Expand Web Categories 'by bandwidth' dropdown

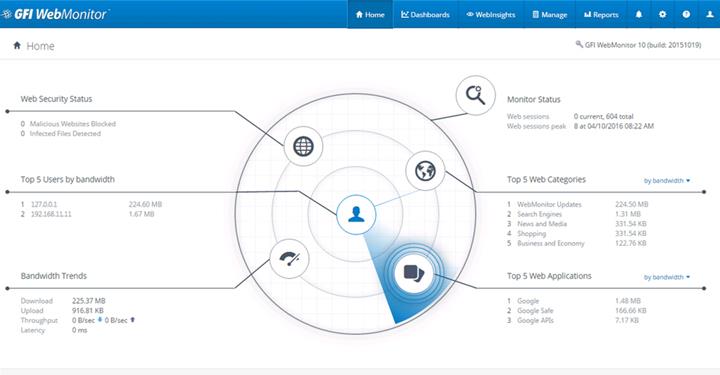click(x=667, y=181)
